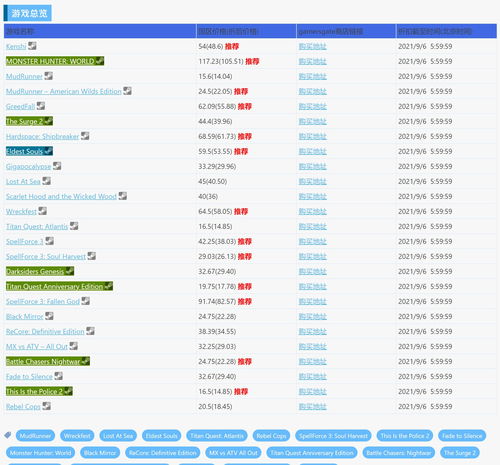The width and height of the screenshot is (500, 465).
Task: Select the Titan Quest: Atlantis tag pill
Action: click(x=217, y=436)
